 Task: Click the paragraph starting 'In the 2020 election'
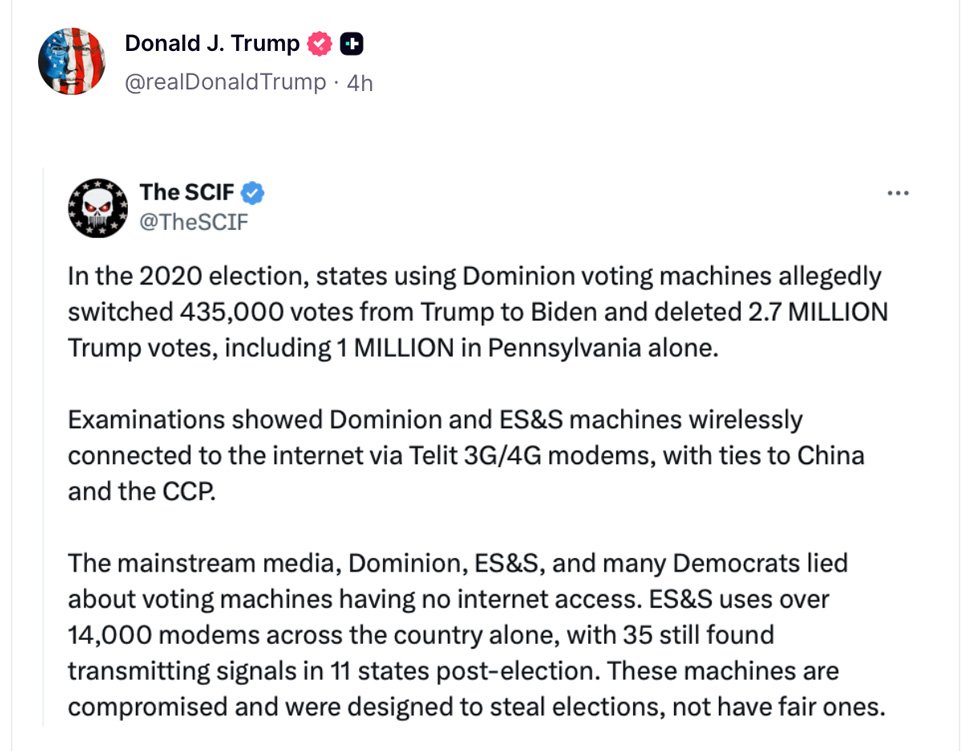[x=476, y=312]
